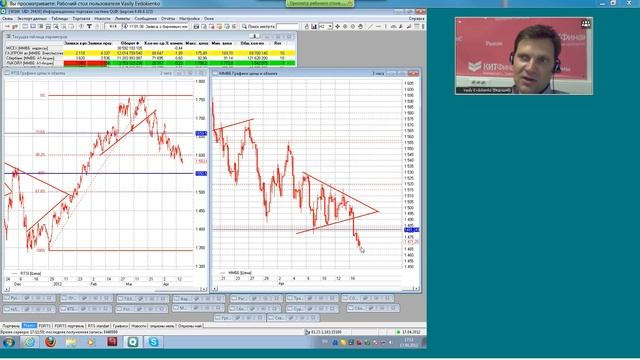Select the vertical line drawing tool
The height and width of the screenshot is (360, 640).
pyautogui.click(x=386, y=27)
